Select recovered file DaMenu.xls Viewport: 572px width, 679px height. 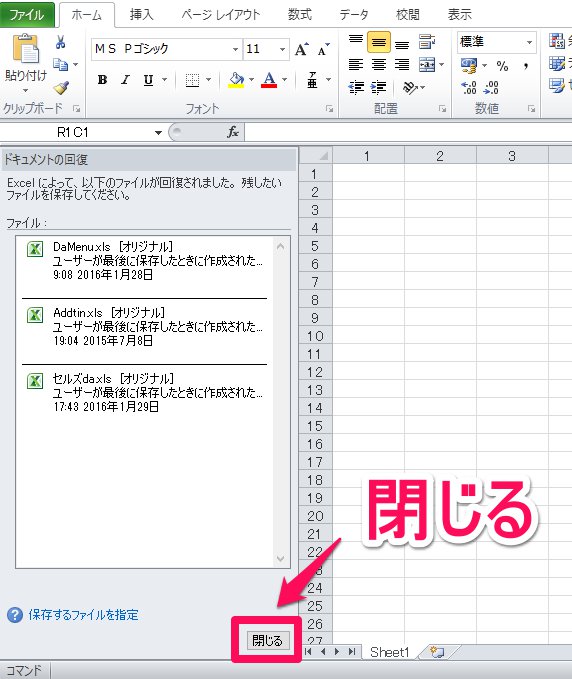[x=145, y=261]
